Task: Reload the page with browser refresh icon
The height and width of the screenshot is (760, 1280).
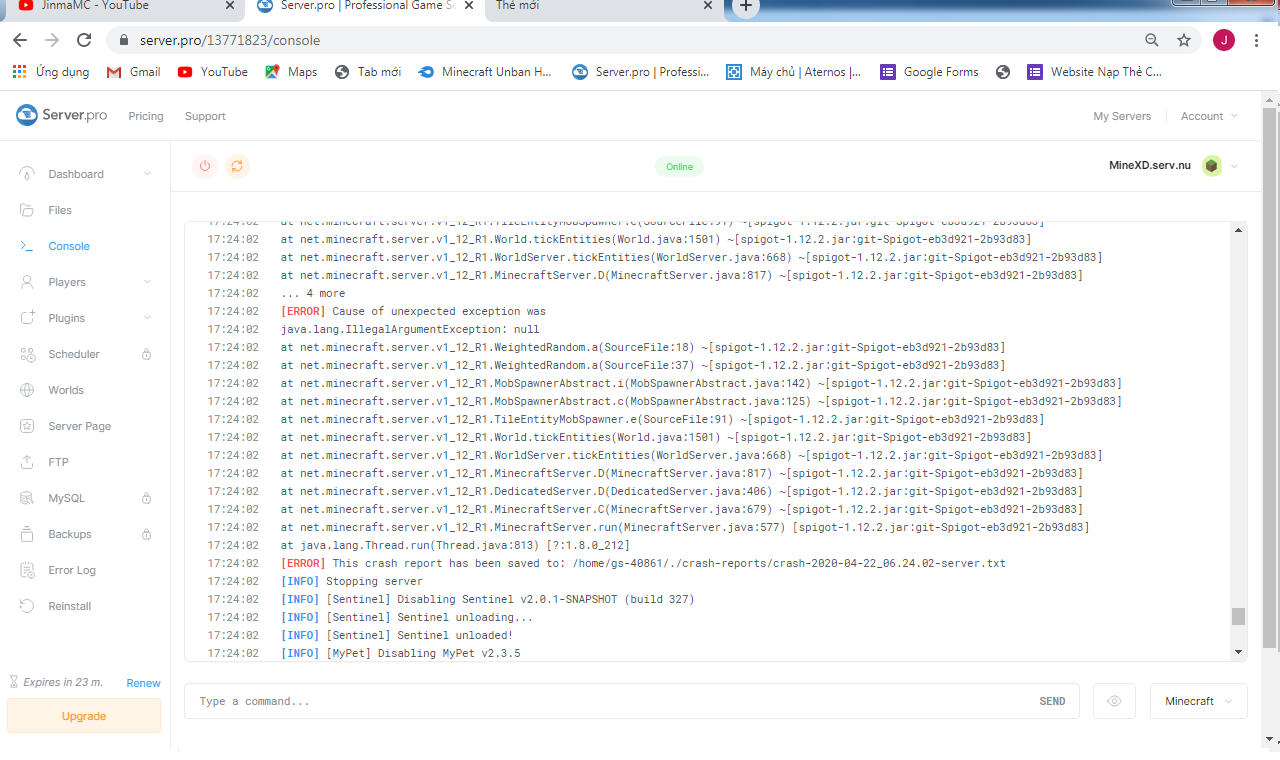Action: pyautogui.click(x=84, y=40)
